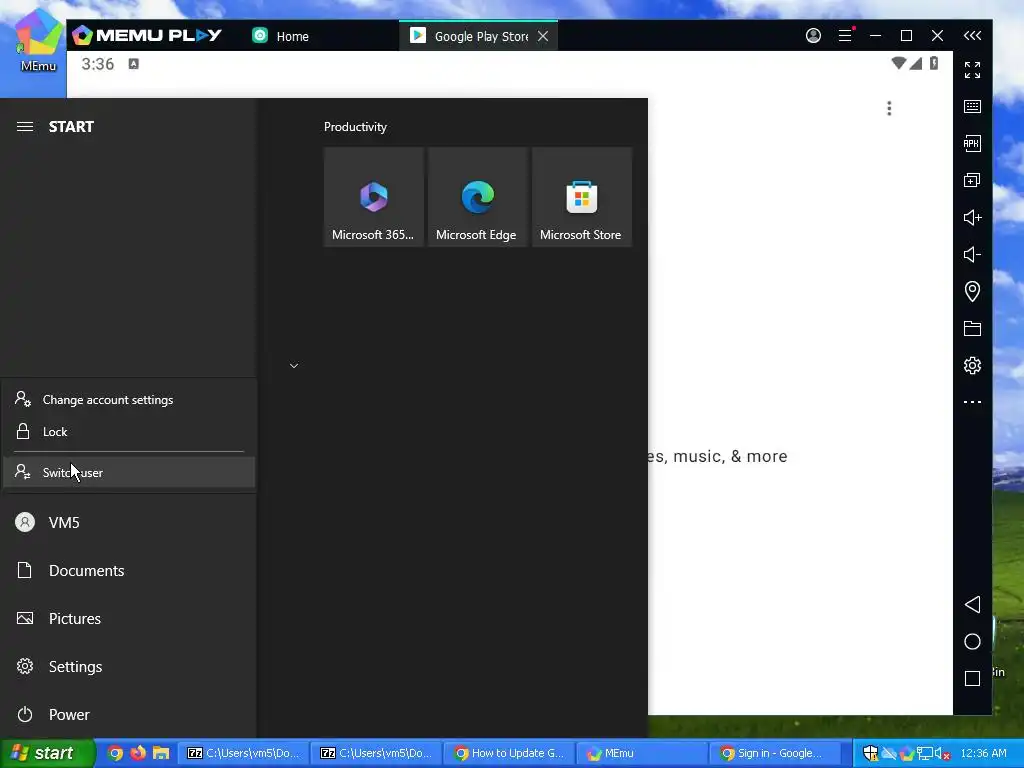Click the 12:36 AM taskbar clock
The image size is (1024, 768).
pyautogui.click(x=984, y=753)
